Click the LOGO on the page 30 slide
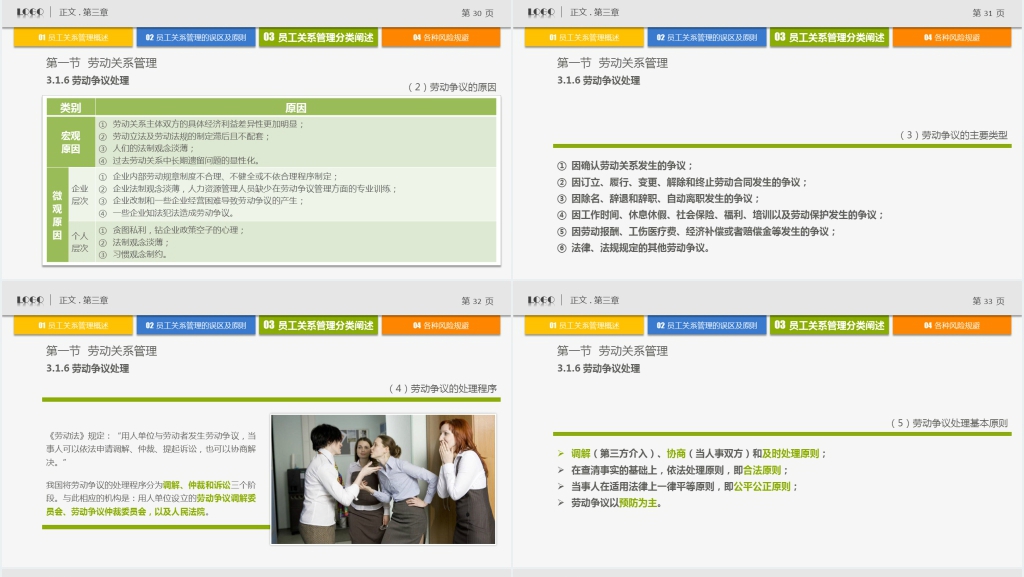This screenshot has width=1024, height=577. [x=30, y=12]
